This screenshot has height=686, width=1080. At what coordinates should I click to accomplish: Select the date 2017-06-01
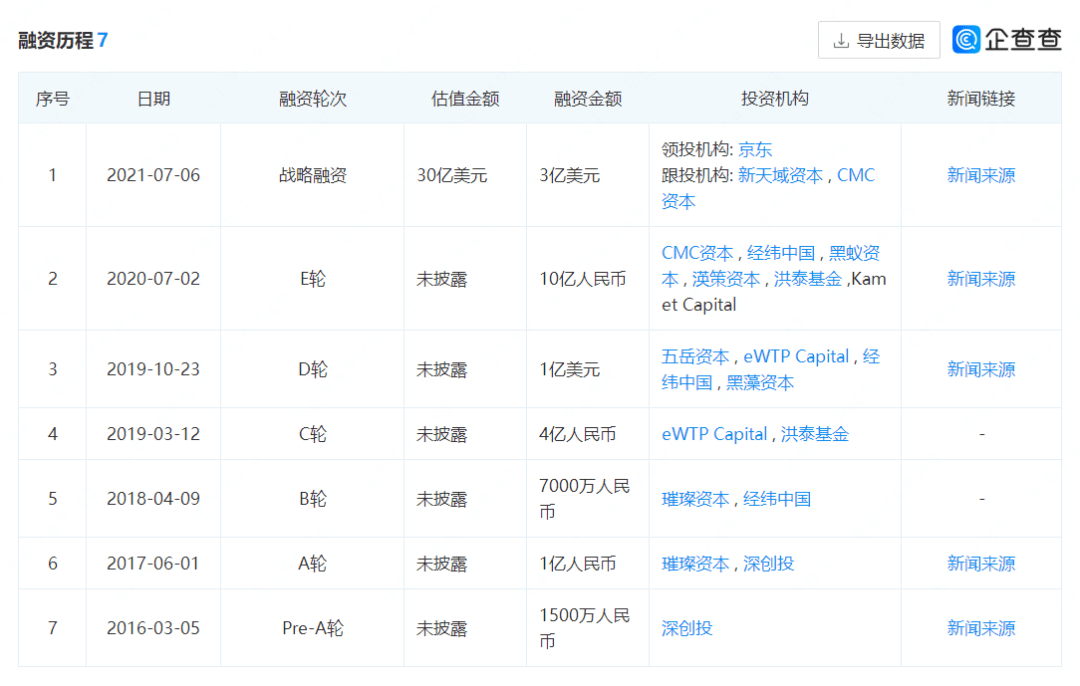(x=153, y=563)
